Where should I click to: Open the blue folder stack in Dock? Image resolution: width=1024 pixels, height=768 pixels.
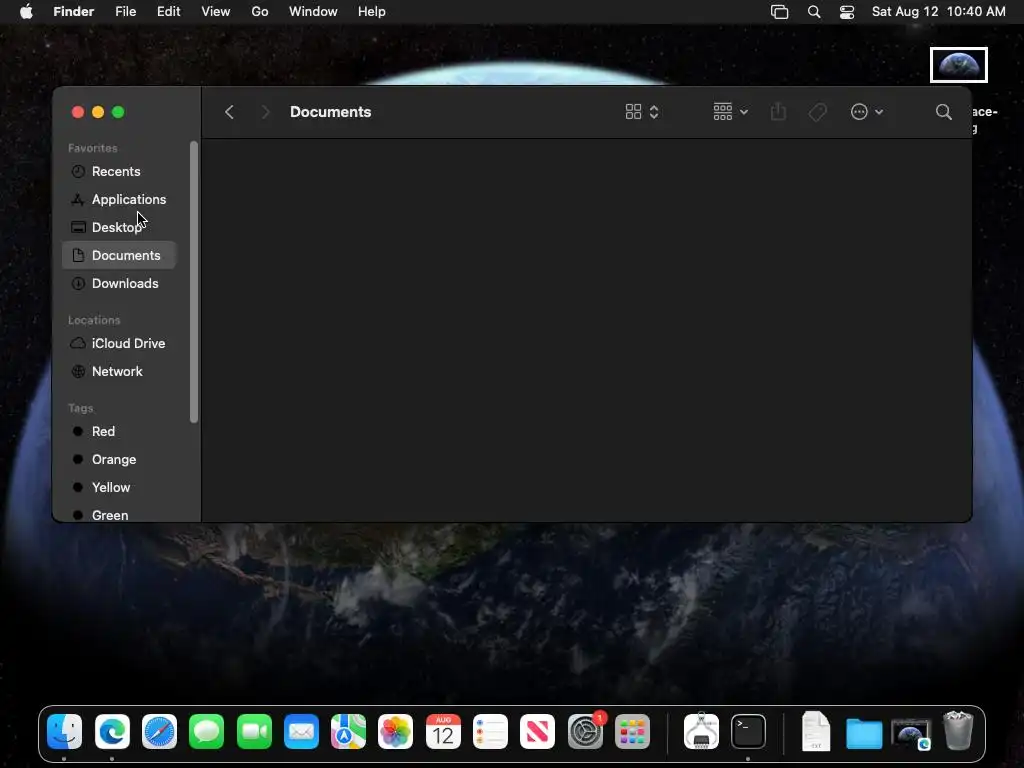click(863, 733)
